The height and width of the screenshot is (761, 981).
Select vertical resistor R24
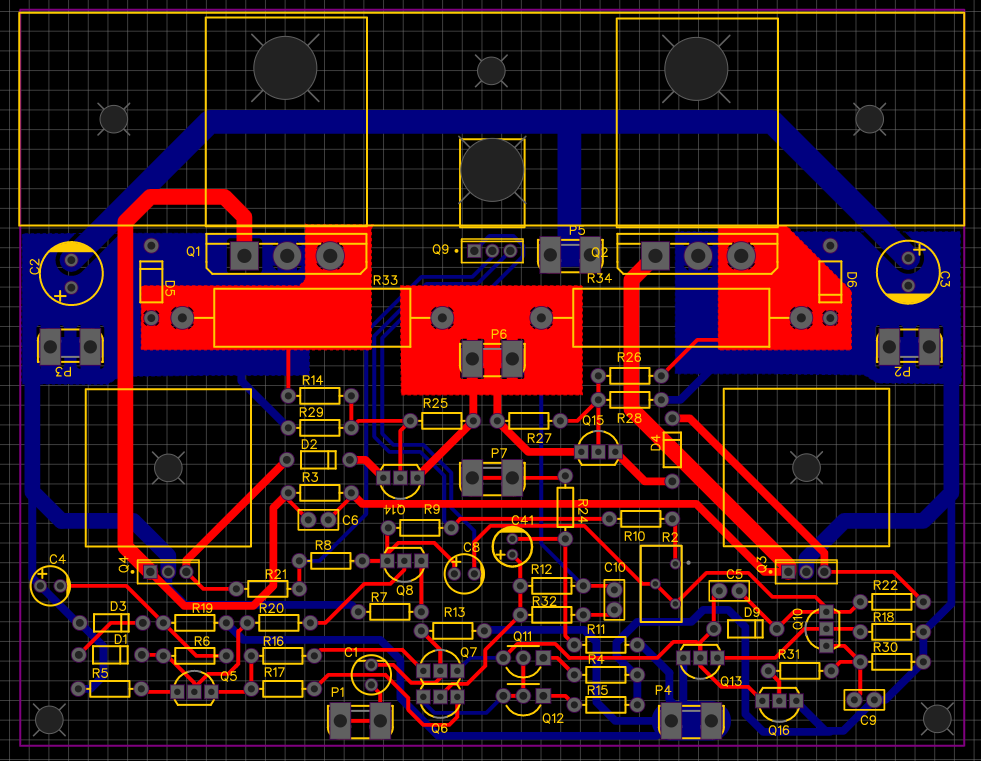[565, 507]
